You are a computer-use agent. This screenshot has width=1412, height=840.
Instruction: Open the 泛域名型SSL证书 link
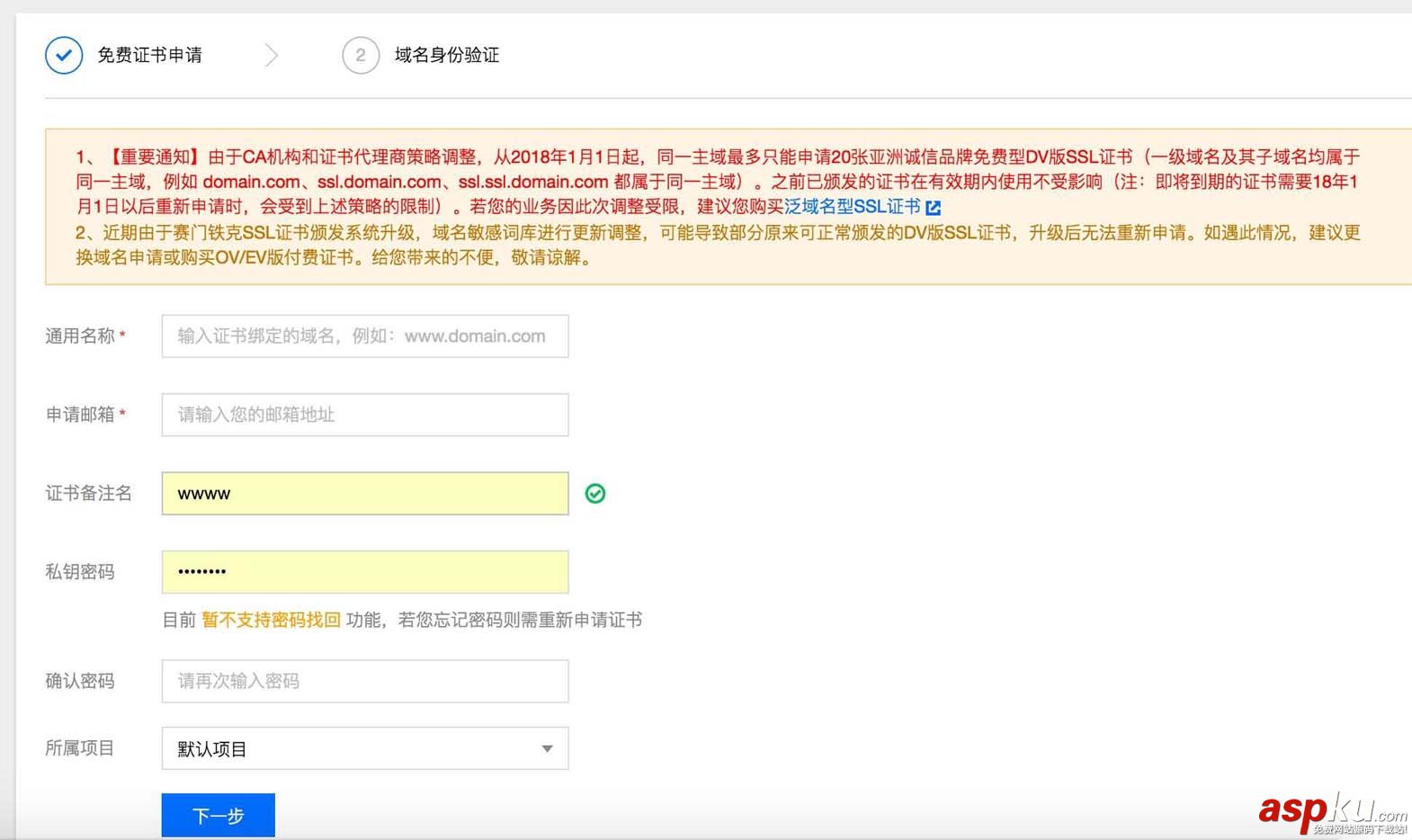click(x=853, y=207)
